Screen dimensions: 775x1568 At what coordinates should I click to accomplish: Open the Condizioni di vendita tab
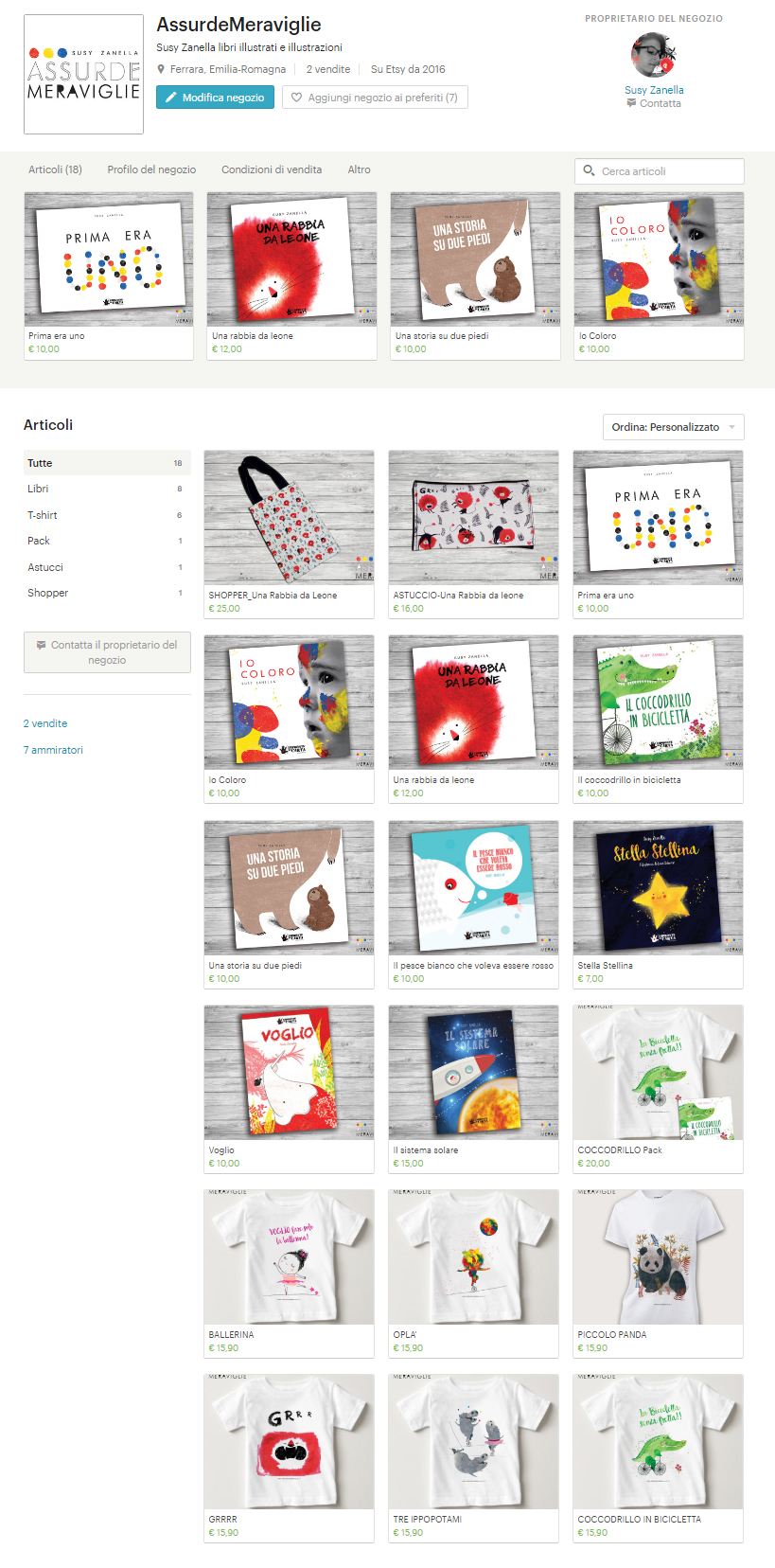click(272, 169)
